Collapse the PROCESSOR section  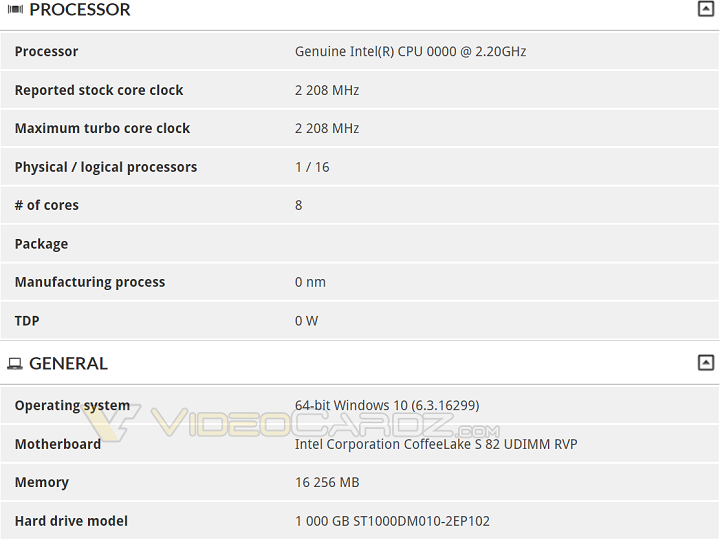point(706,9)
